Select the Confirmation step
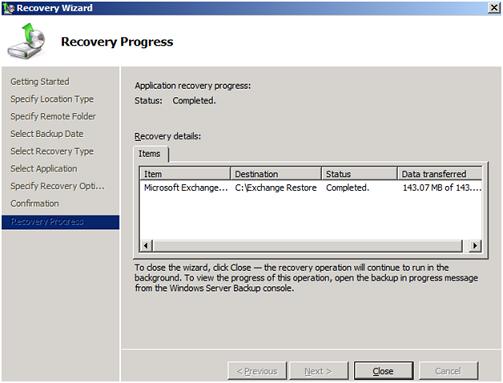 point(35,203)
